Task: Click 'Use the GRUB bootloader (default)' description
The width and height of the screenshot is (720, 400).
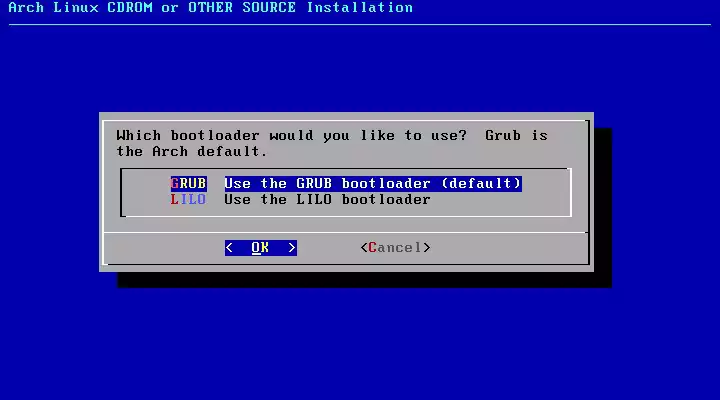Action: click(x=372, y=184)
